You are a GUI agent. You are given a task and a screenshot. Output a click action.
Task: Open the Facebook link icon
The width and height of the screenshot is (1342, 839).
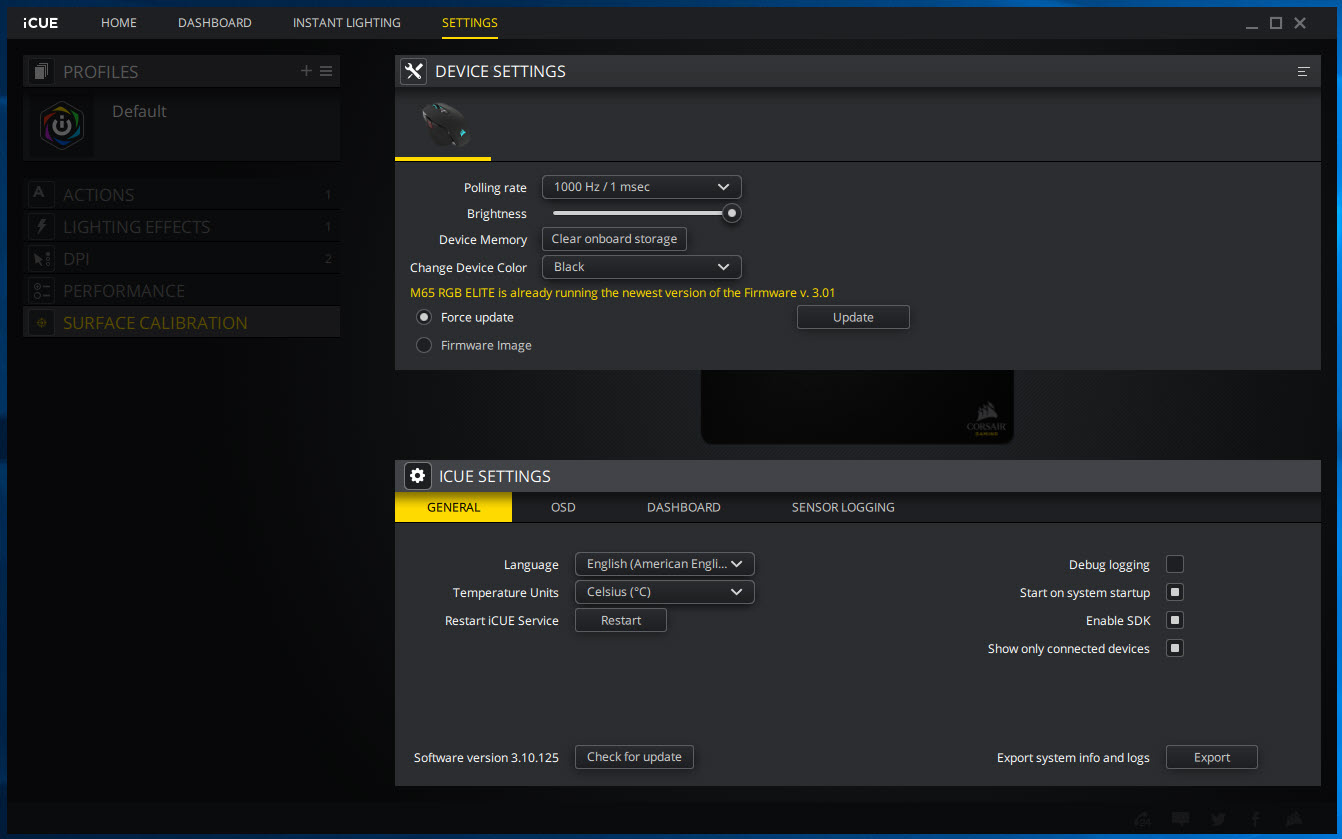[x=1254, y=819]
